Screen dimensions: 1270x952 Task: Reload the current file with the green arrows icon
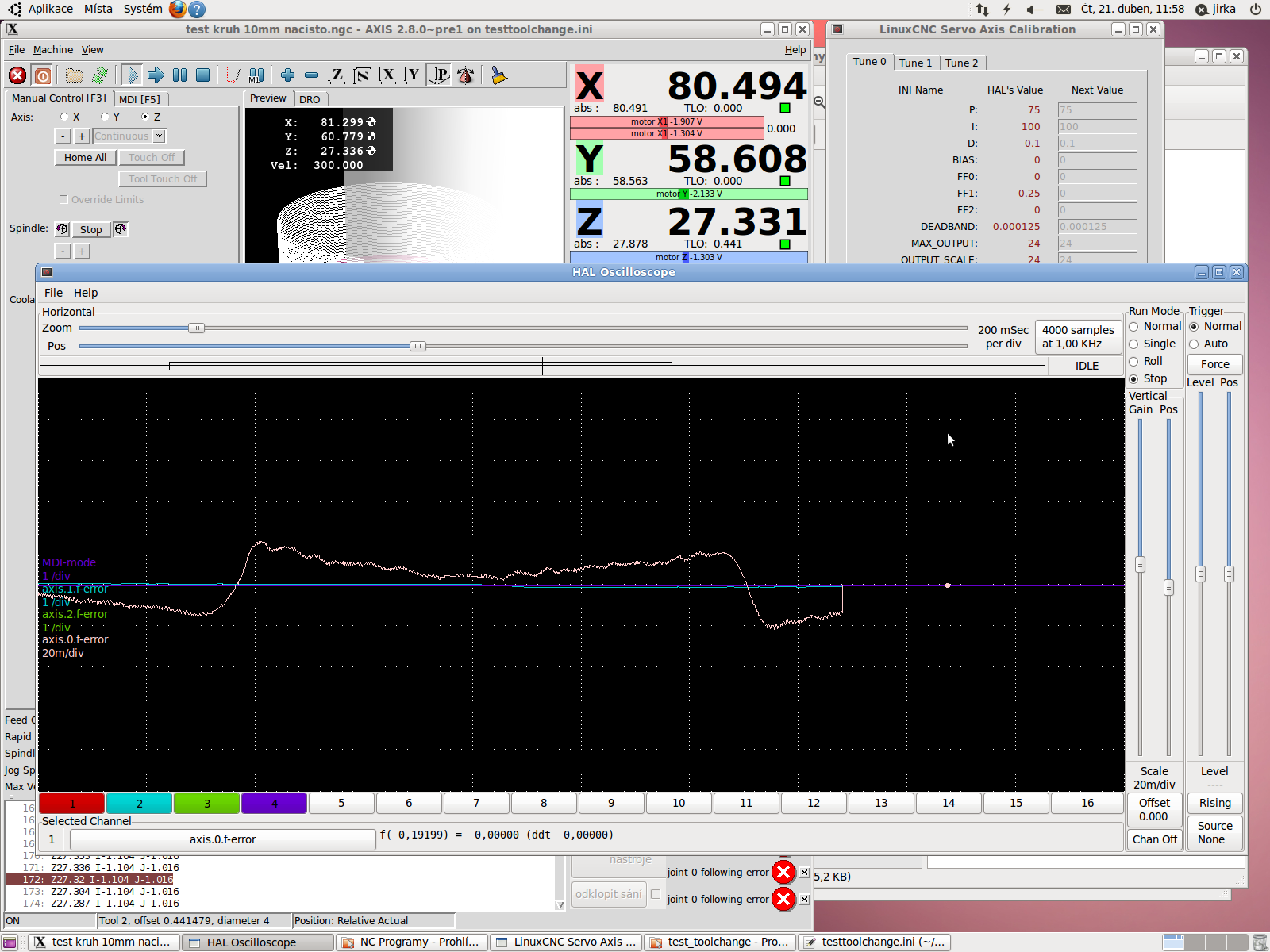coord(100,75)
